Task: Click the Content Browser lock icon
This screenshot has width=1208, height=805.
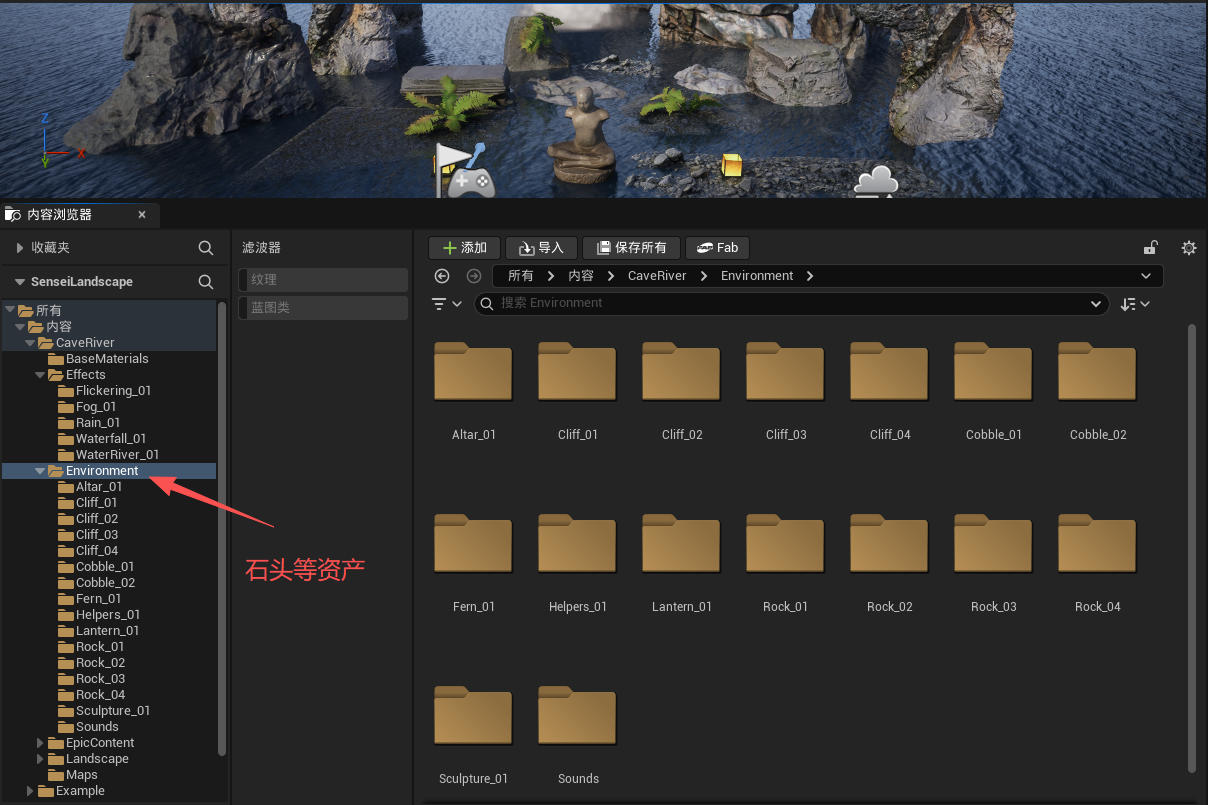Action: (1151, 248)
